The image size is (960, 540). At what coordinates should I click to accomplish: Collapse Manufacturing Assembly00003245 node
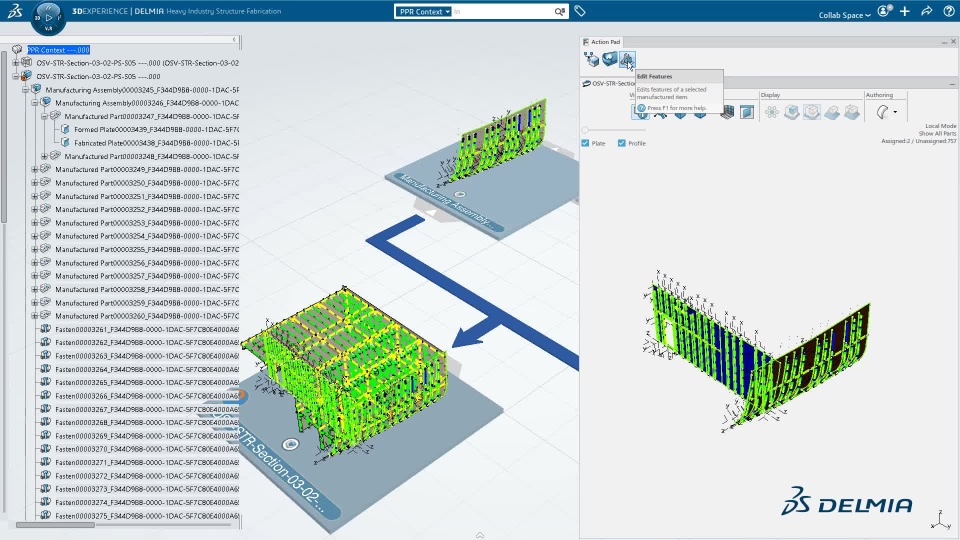26,89
